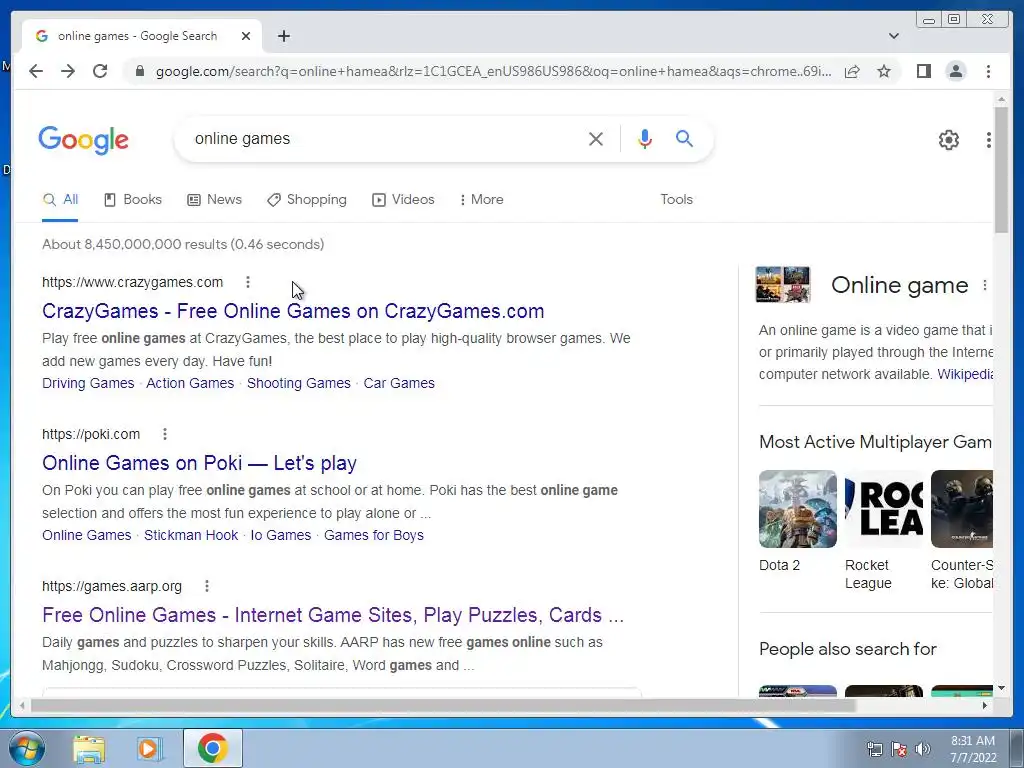This screenshot has height=768, width=1024.
Task: Expand the tab search chevron
Action: pos(893,36)
